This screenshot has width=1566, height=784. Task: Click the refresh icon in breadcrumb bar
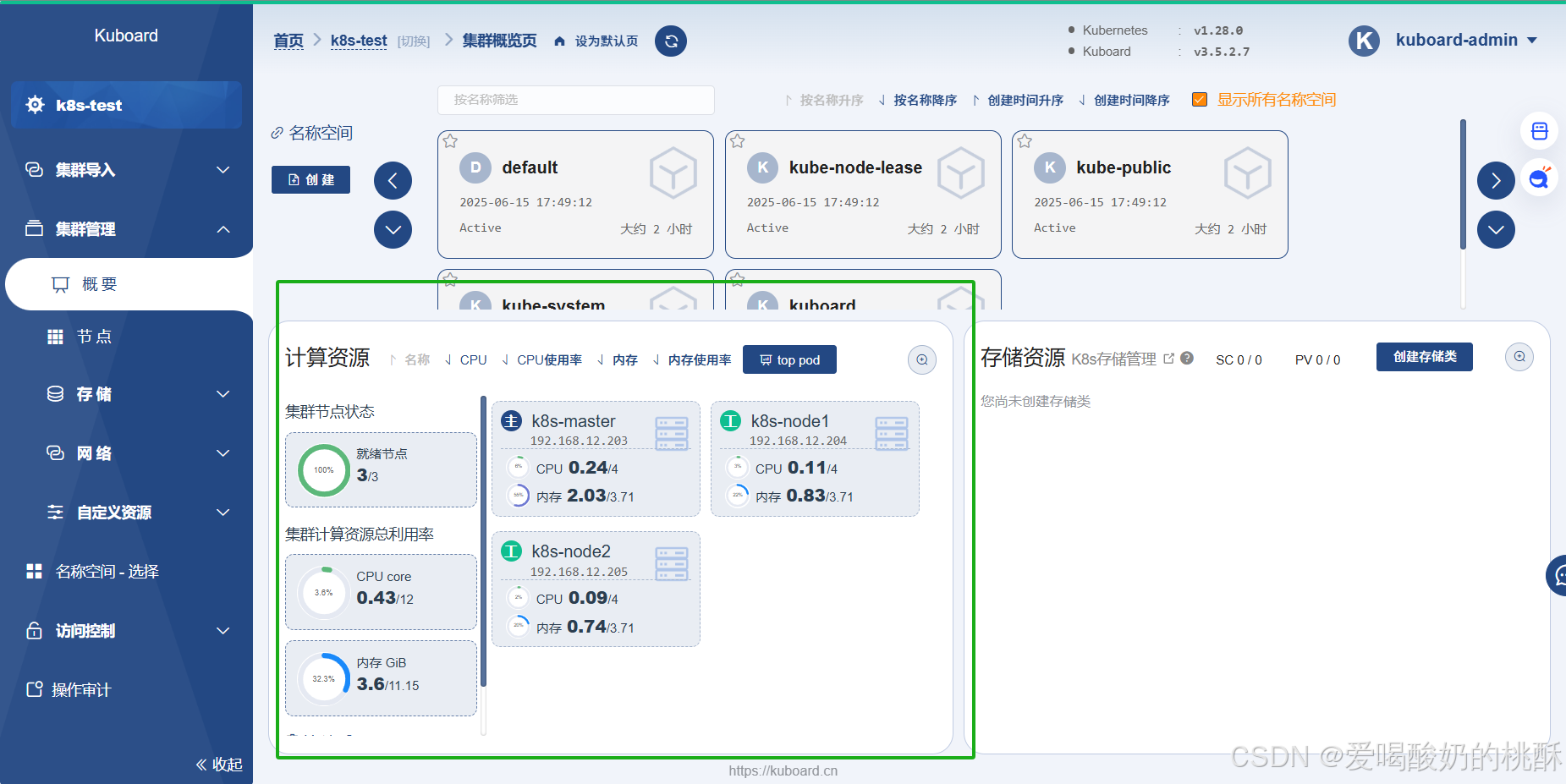click(671, 41)
